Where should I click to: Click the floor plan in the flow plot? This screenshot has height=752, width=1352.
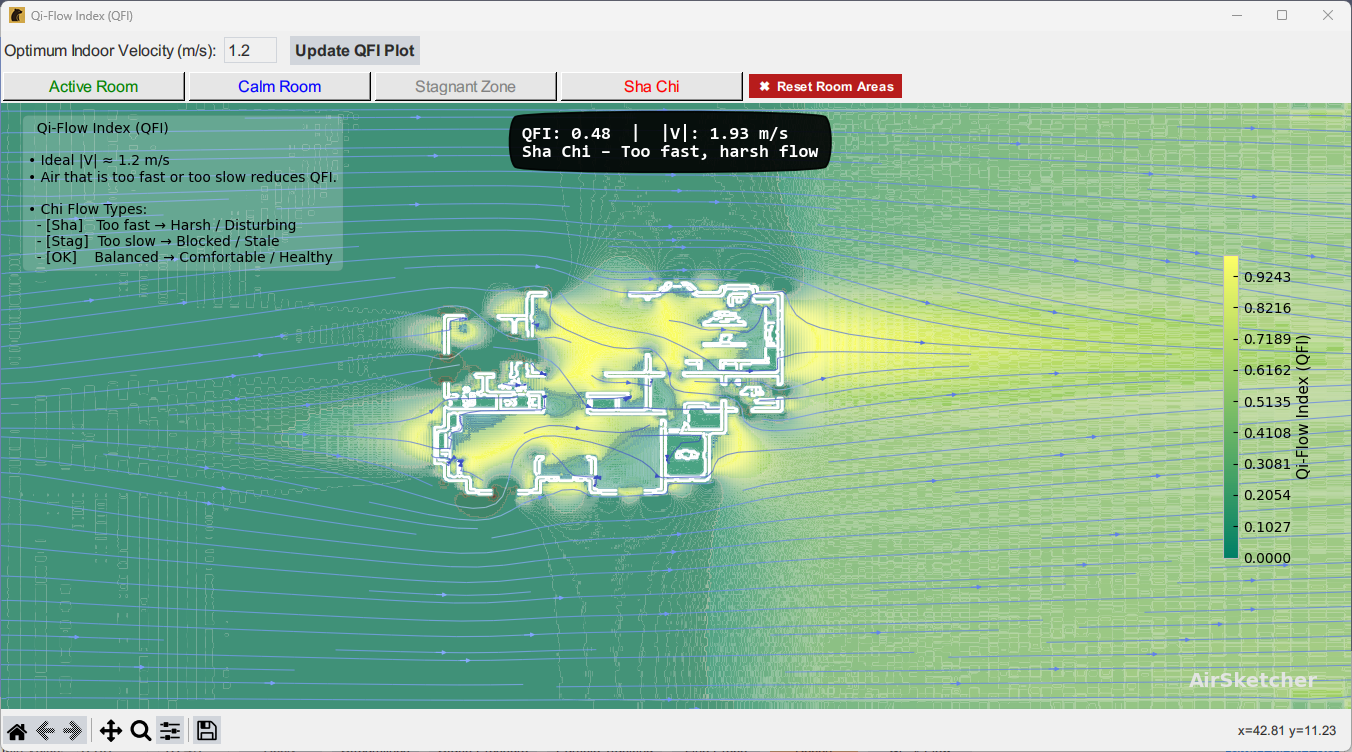pyautogui.click(x=610, y=395)
